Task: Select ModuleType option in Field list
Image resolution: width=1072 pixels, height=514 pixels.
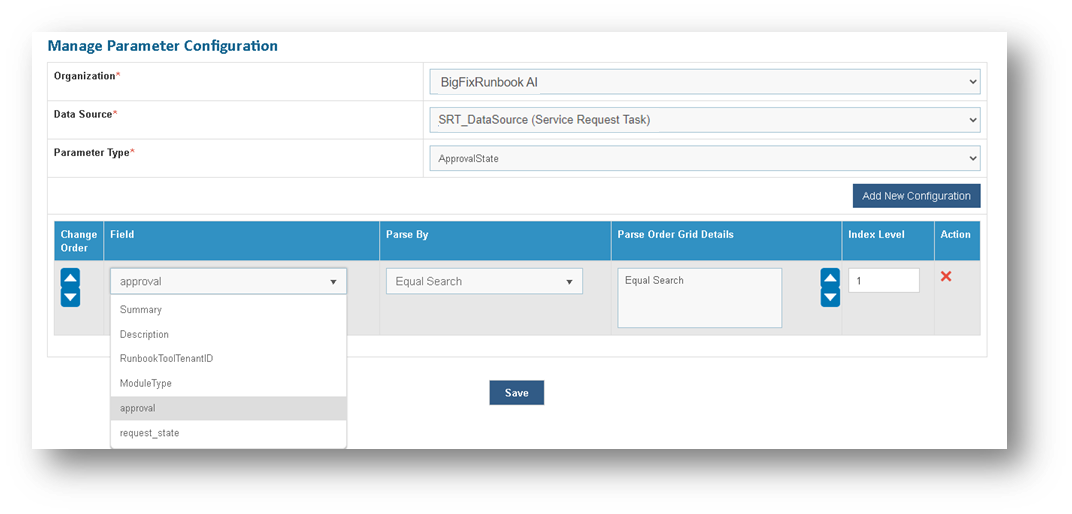Action: [146, 383]
